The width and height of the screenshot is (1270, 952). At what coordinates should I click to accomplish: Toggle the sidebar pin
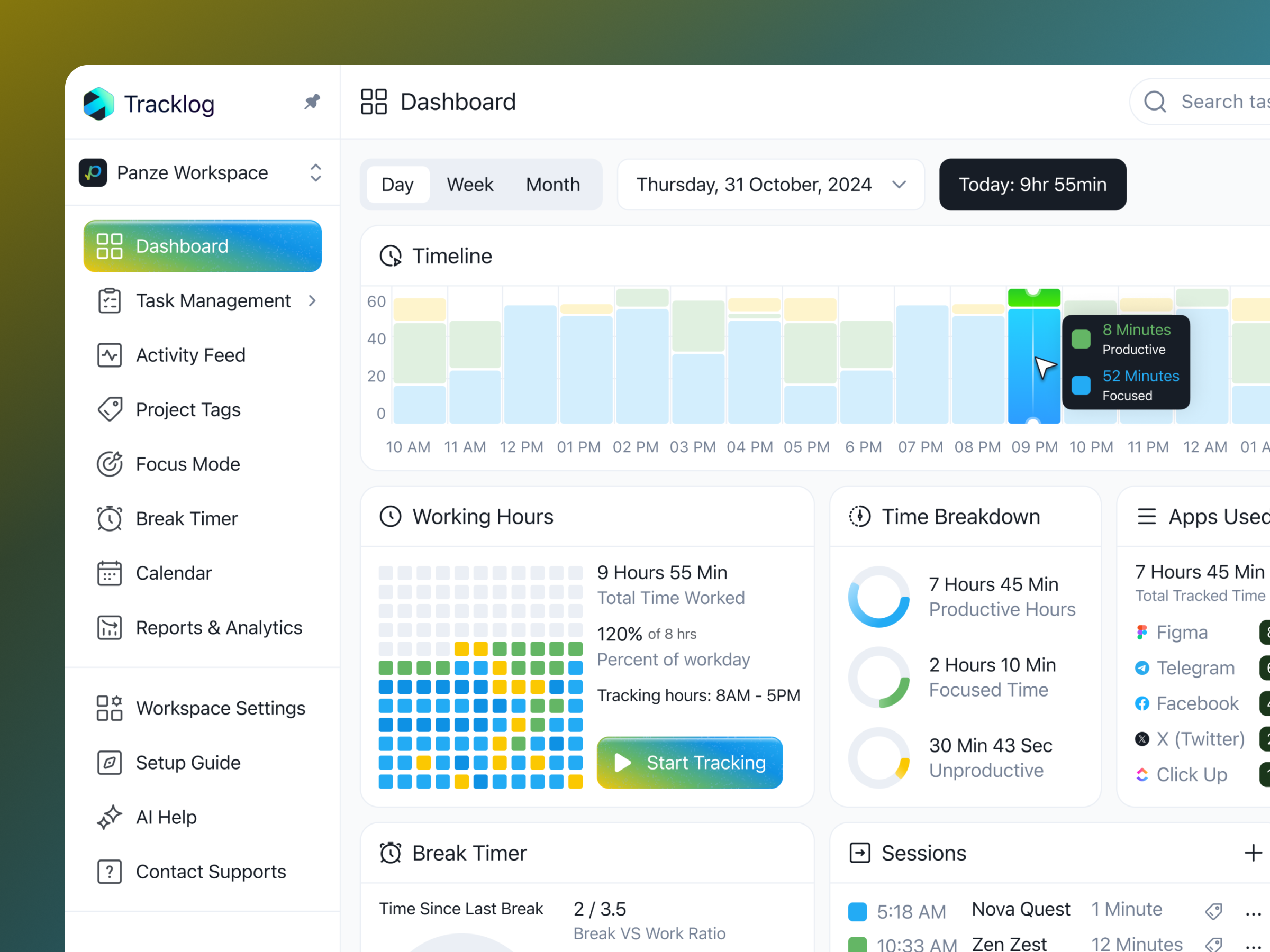[x=312, y=102]
